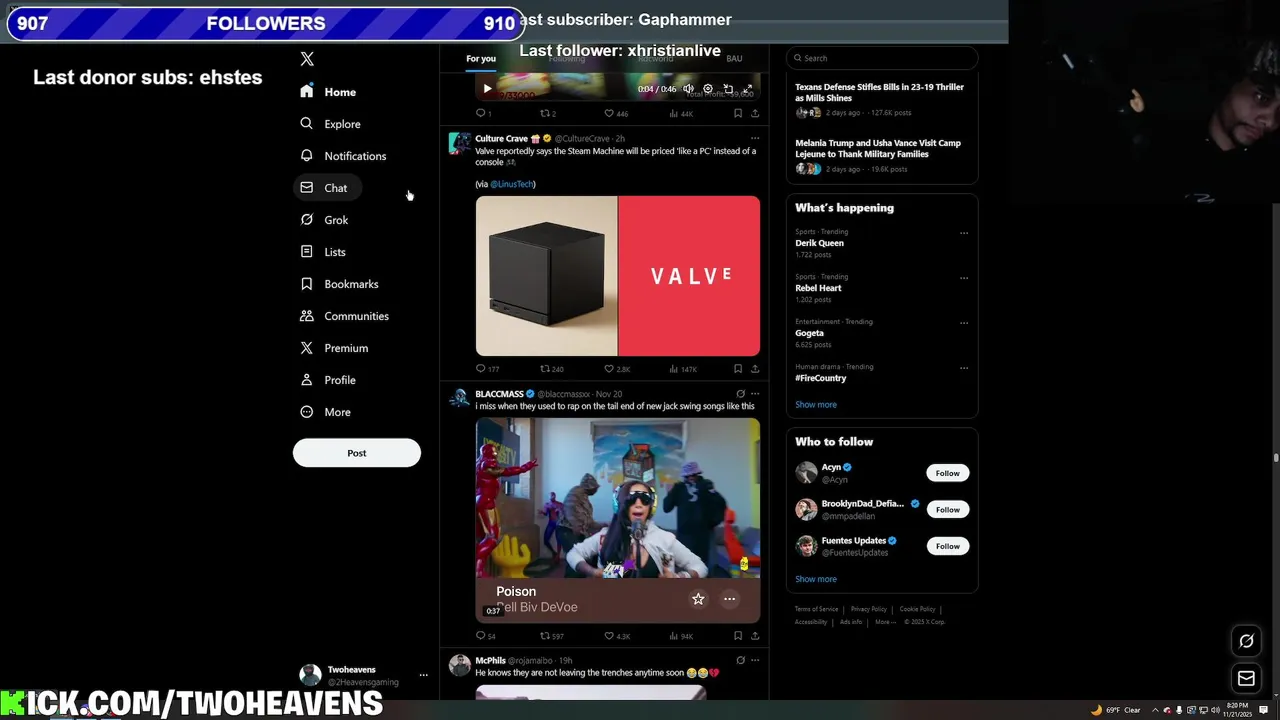Bookmark the BLACCMASS post

click(738, 636)
